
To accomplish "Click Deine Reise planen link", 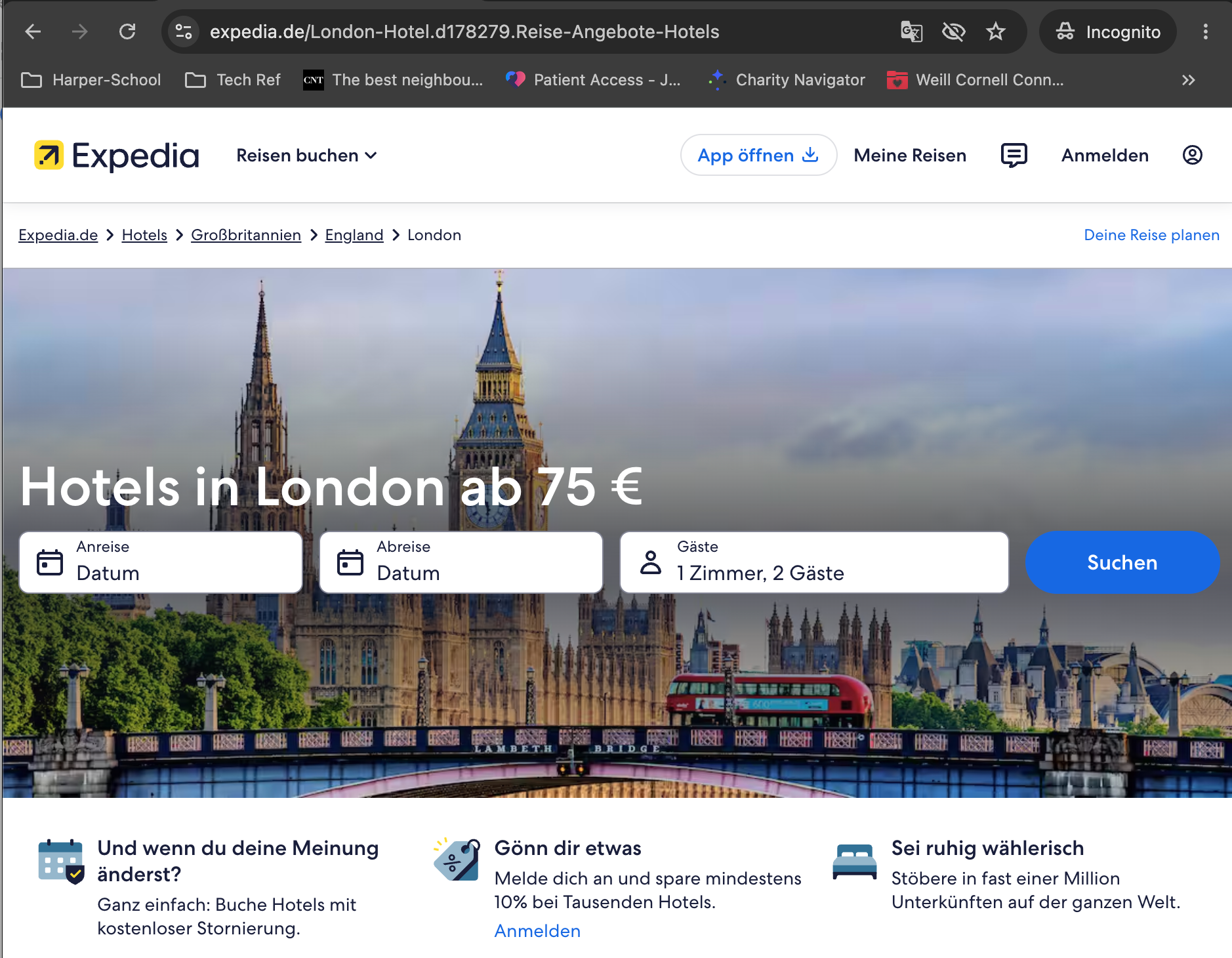I will tap(1151, 235).
